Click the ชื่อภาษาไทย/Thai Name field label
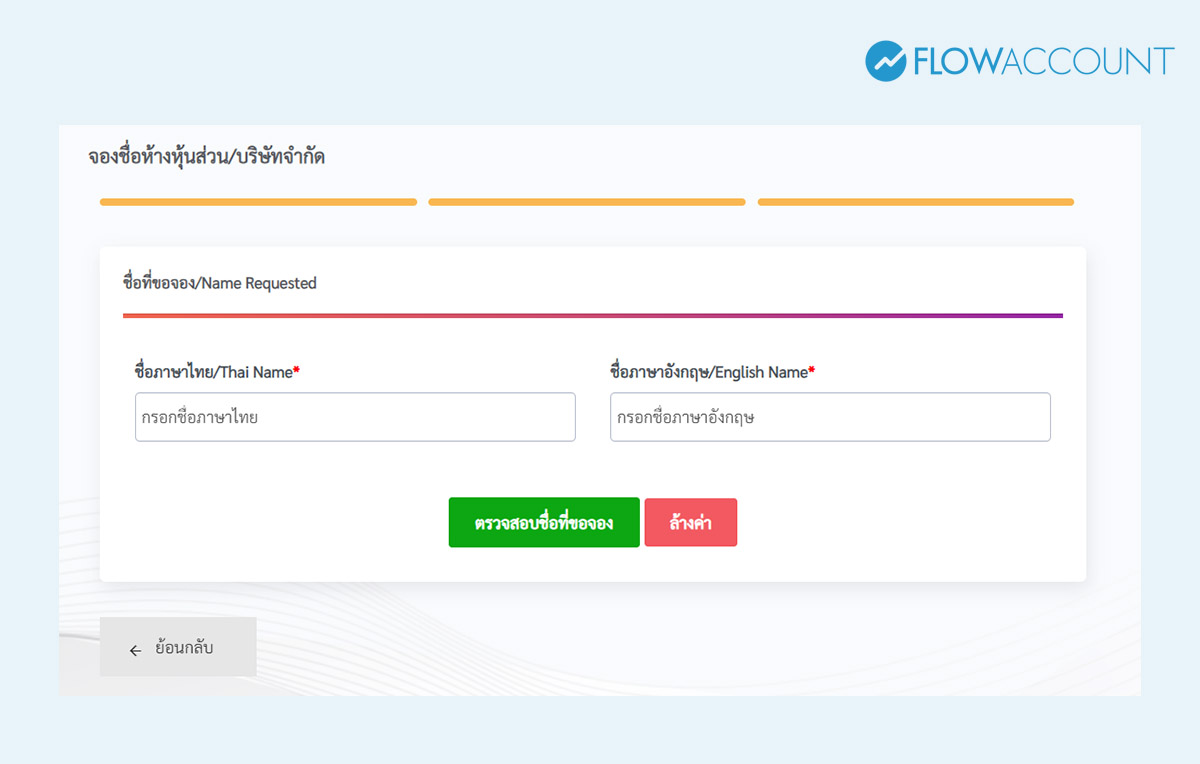1200x764 pixels. coord(213,372)
